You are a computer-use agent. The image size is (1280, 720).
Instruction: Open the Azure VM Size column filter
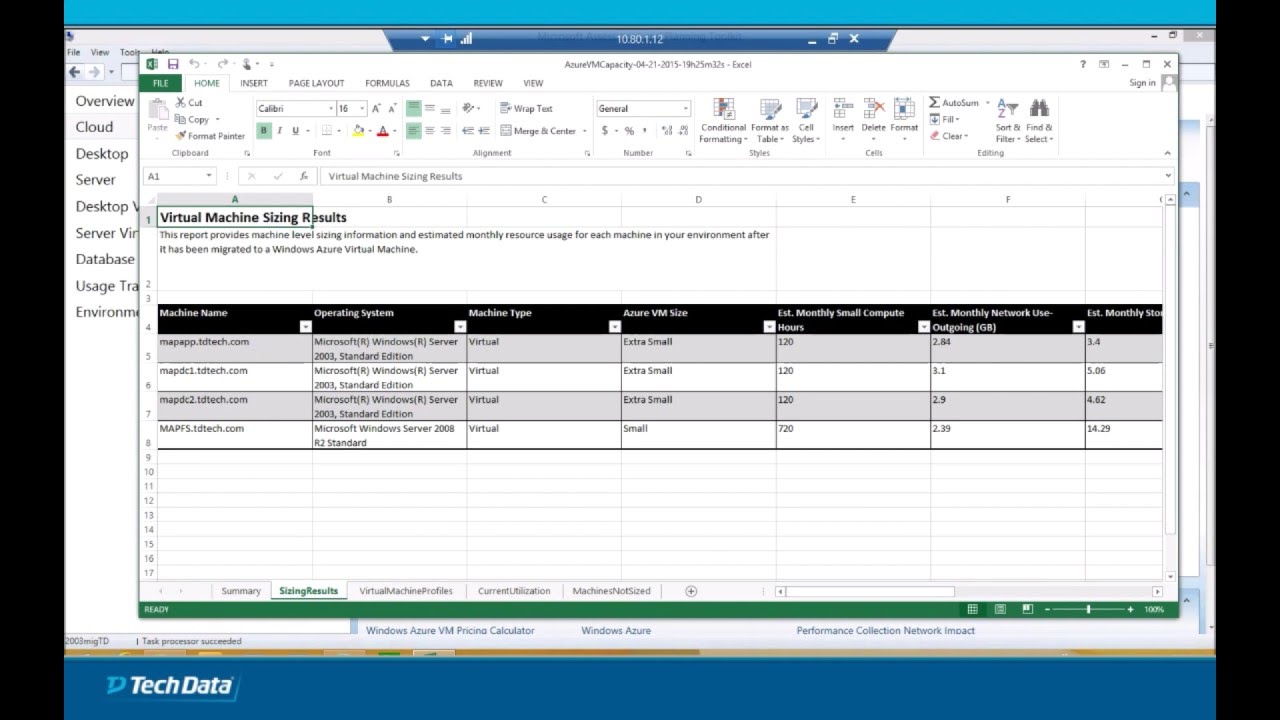tap(769, 327)
